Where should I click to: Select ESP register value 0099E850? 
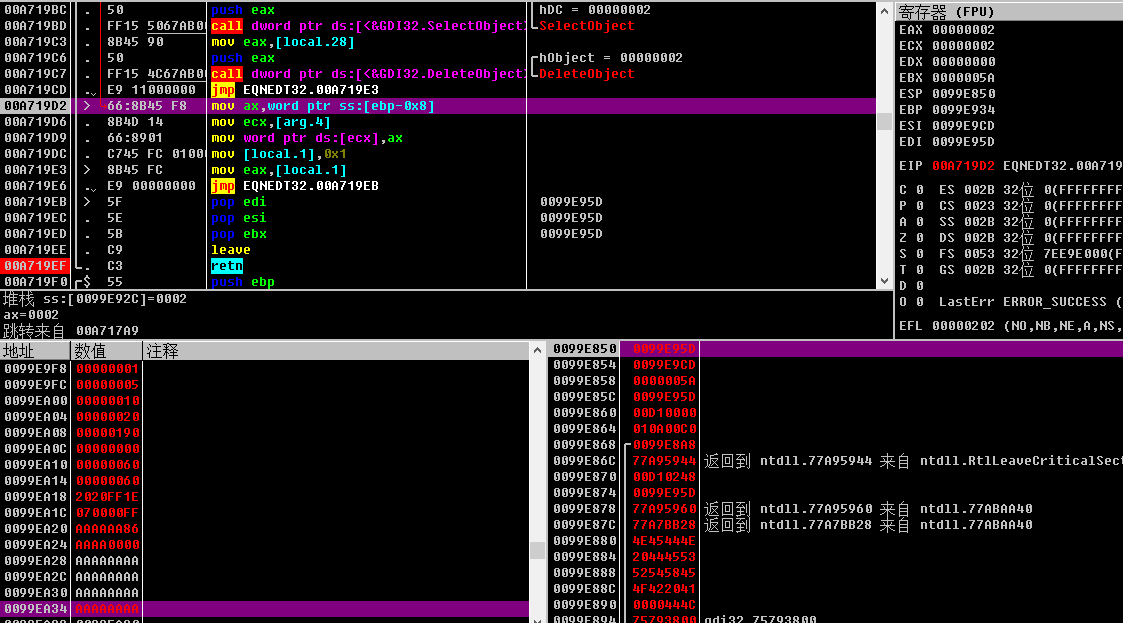pyautogui.click(x=963, y=94)
